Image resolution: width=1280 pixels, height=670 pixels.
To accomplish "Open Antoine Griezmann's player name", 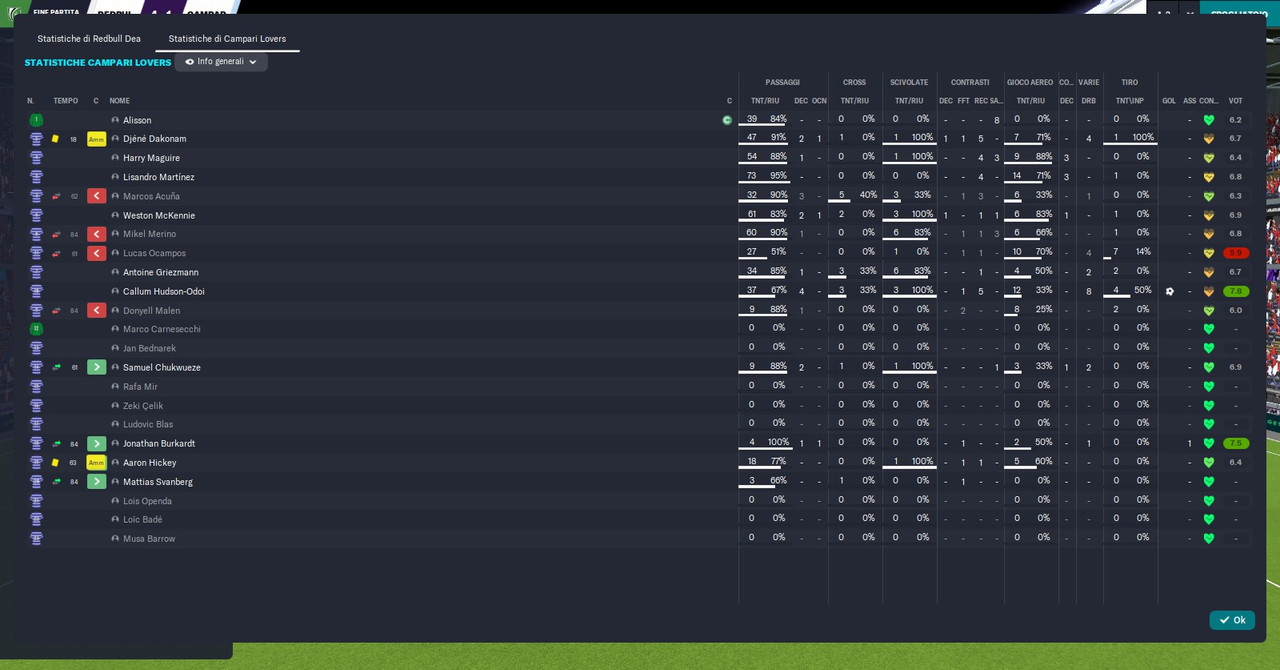I will tap(161, 272).
